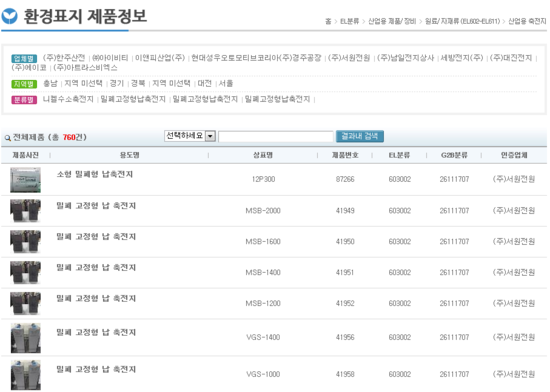550x392 pixels.
Task: Select the 서울 region filter
Action: 226,83
